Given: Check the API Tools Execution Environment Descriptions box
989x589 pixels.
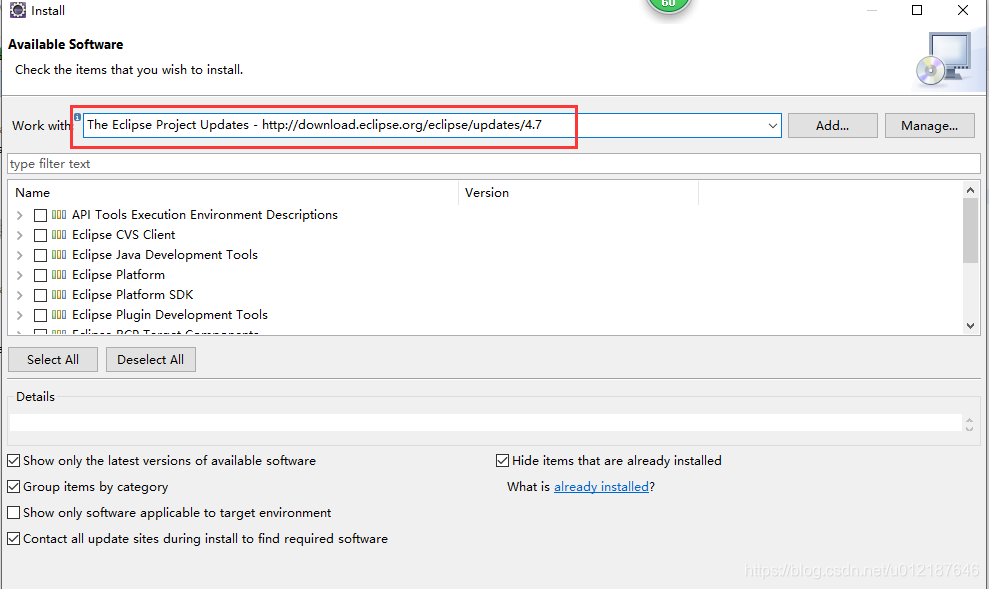Looking at the screenshot, I should point(40,215).
